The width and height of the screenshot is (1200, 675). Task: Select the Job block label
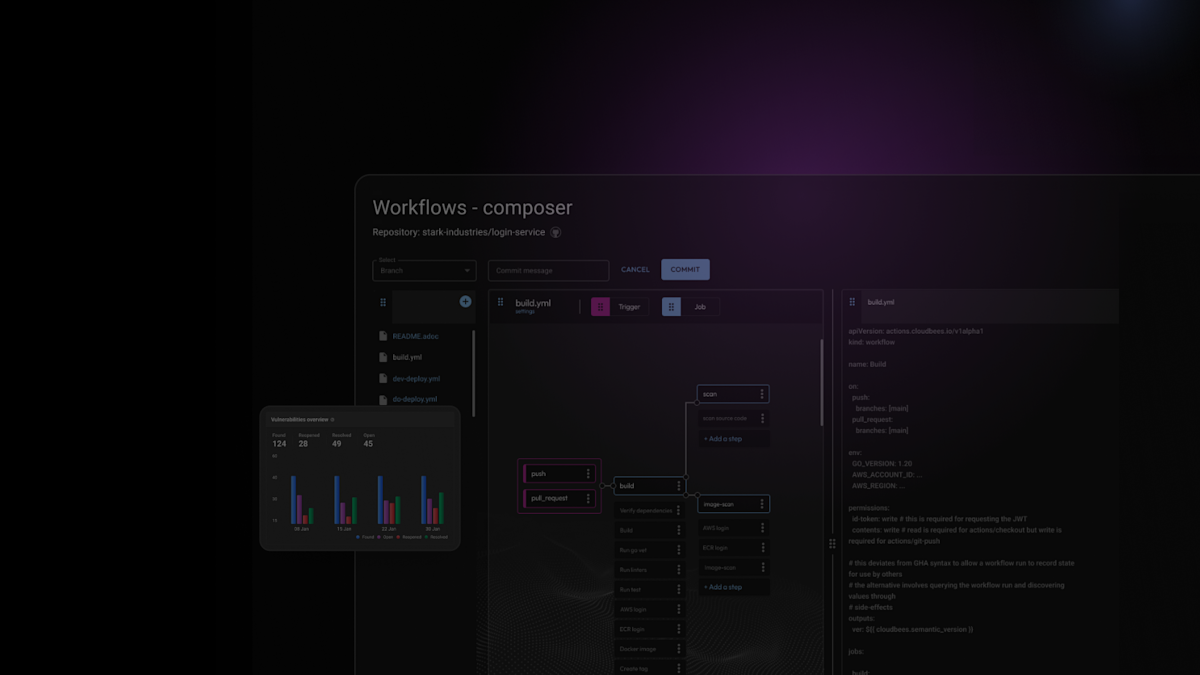click(700, 307)
